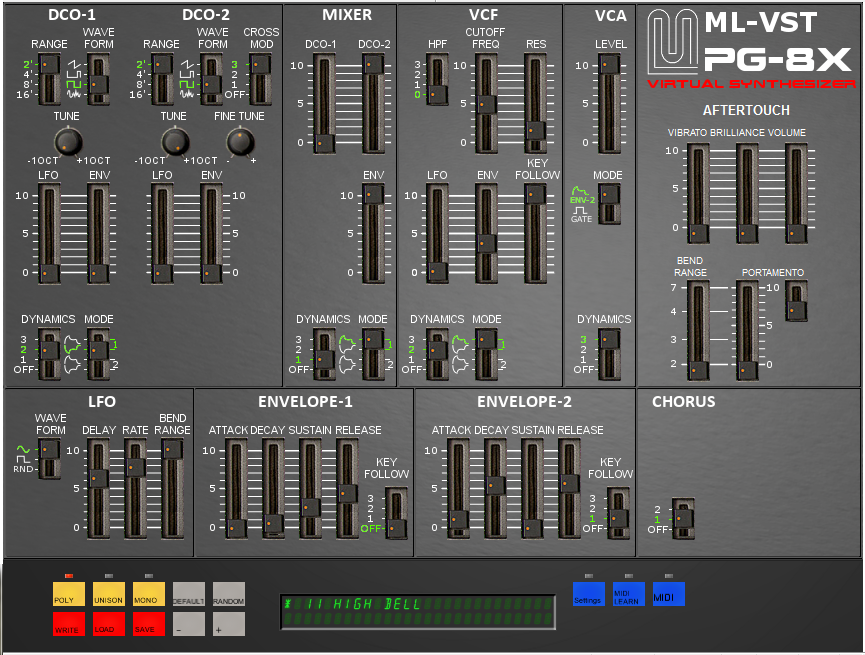Screen dimensions: 865x655
Task: Click DCO-1 WAVE FORM selector switch
Action: (98, 79)
